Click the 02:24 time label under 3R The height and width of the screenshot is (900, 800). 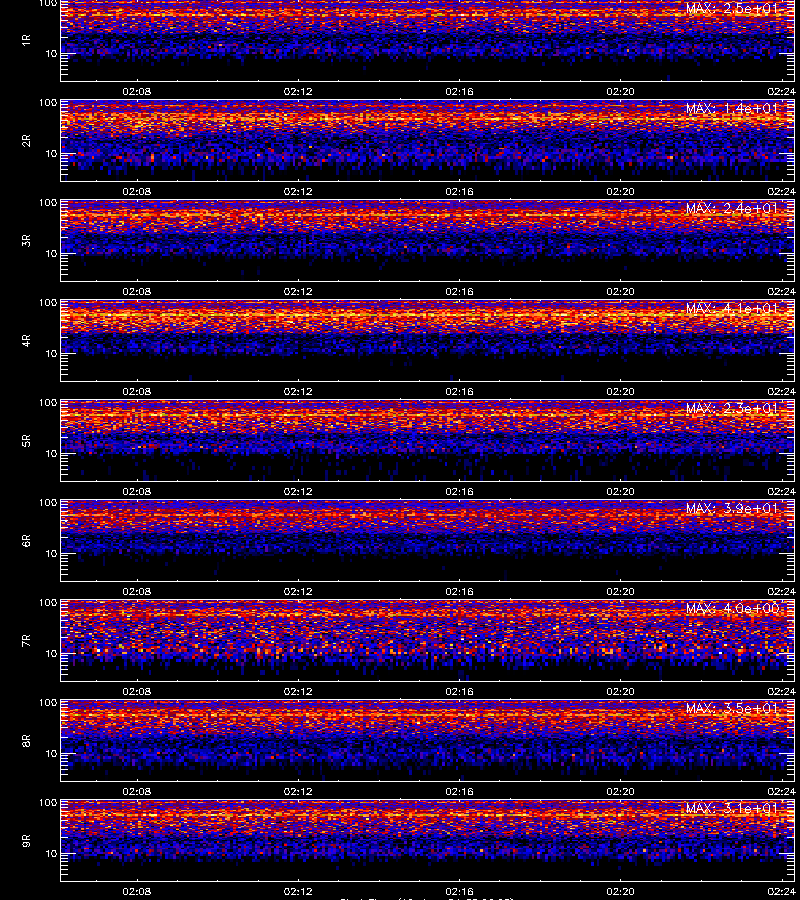pos(782,292)
